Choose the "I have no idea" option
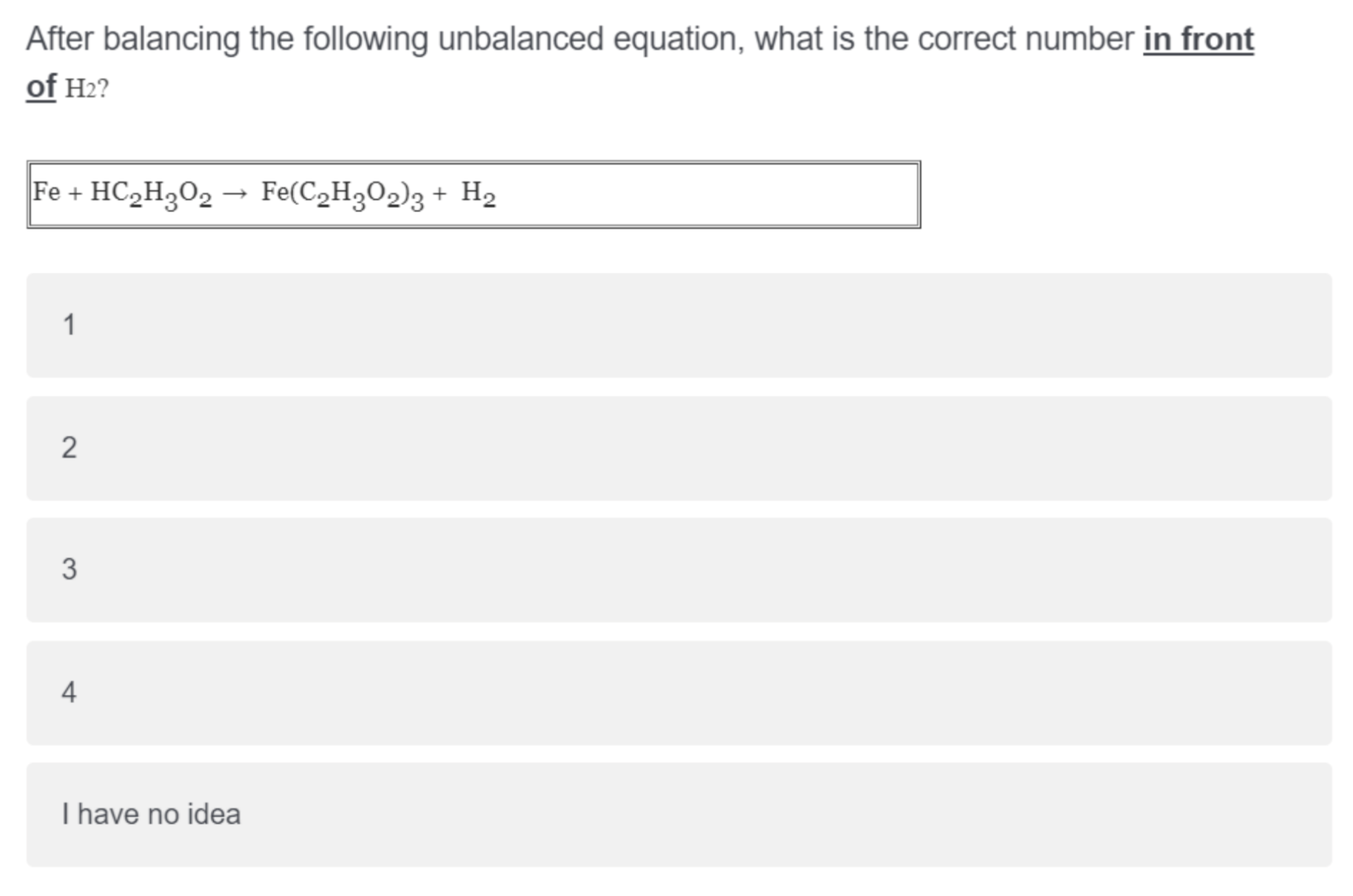The height and width of the screenshot is (896, 1353). pyautogui.click(x=678, y=814)
